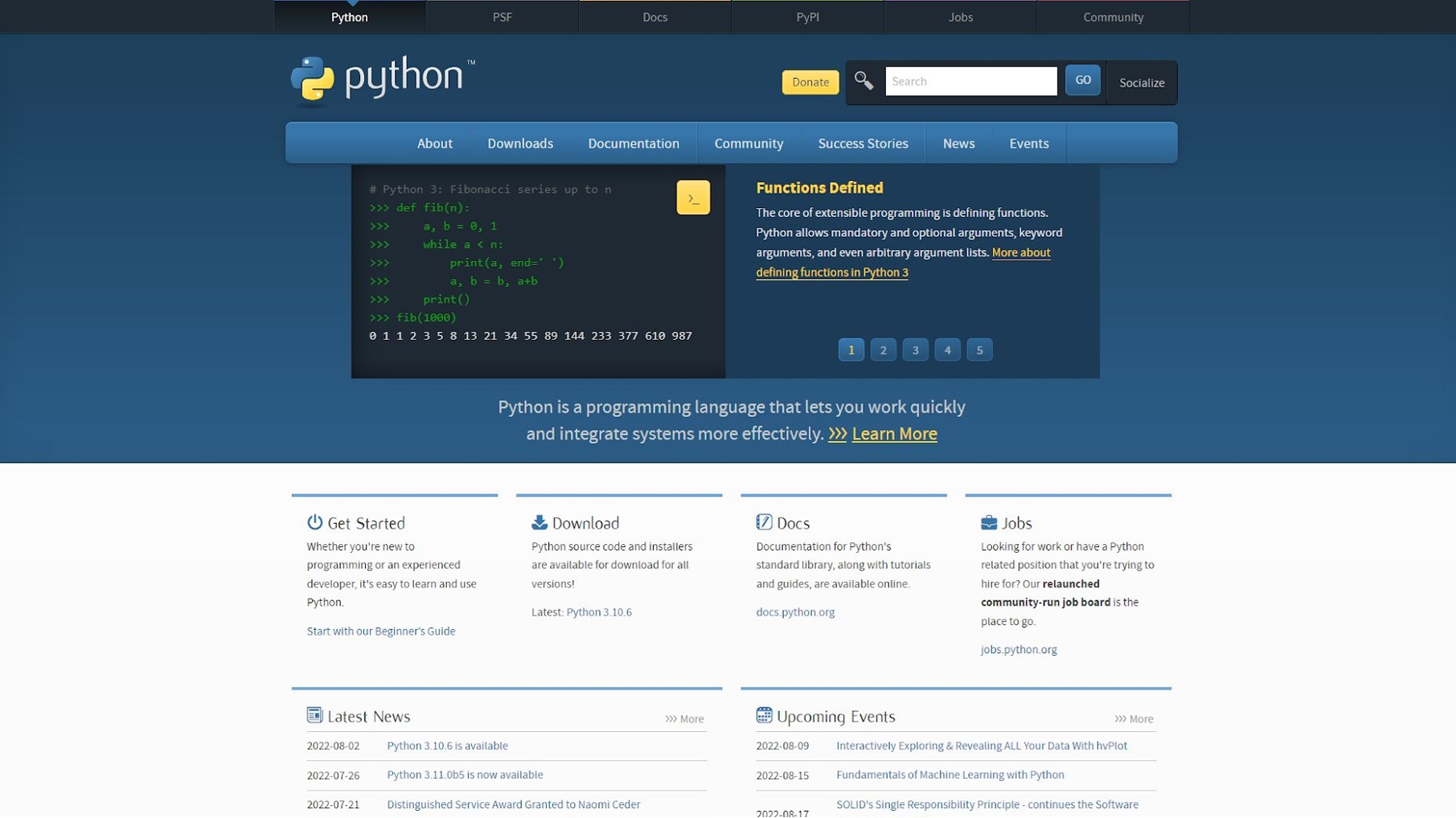Click the Download arrow icon
This screenshot has height=818, width=1456.
[539, 522]
